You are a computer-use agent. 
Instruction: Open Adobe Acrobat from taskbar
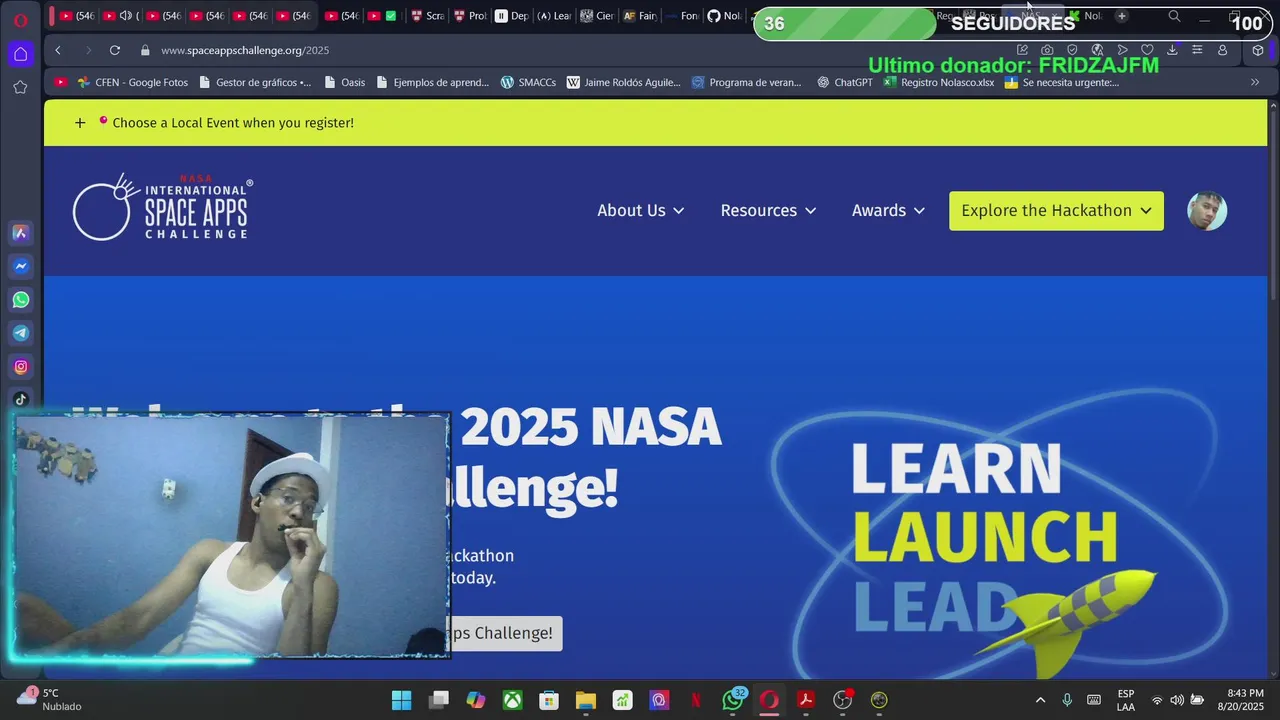click(806, 700)
